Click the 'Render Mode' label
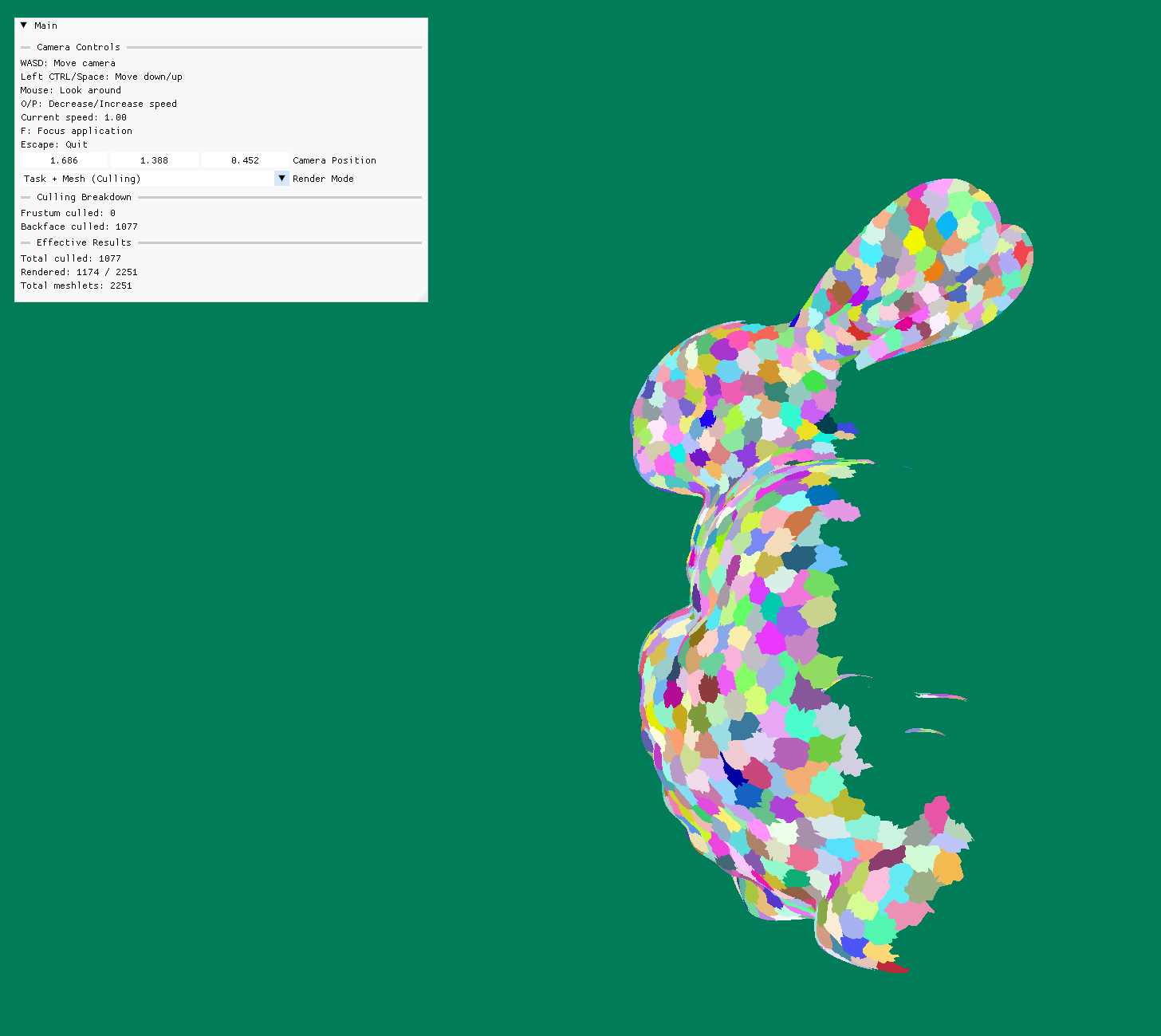 pyautogui.click(x=323, y=179)
